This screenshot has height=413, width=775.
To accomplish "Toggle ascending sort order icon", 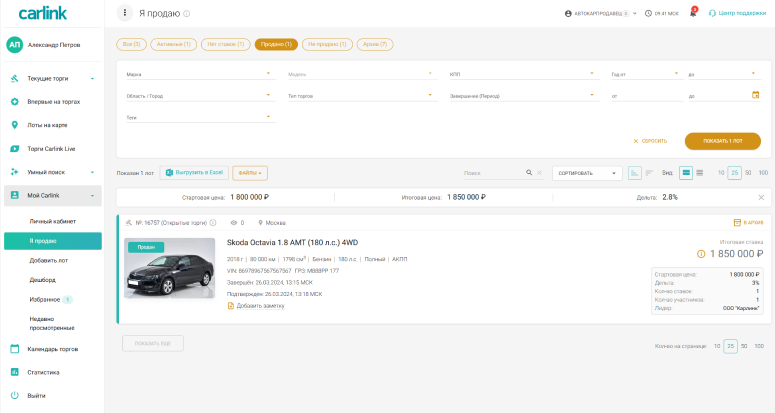I will 634,173.
